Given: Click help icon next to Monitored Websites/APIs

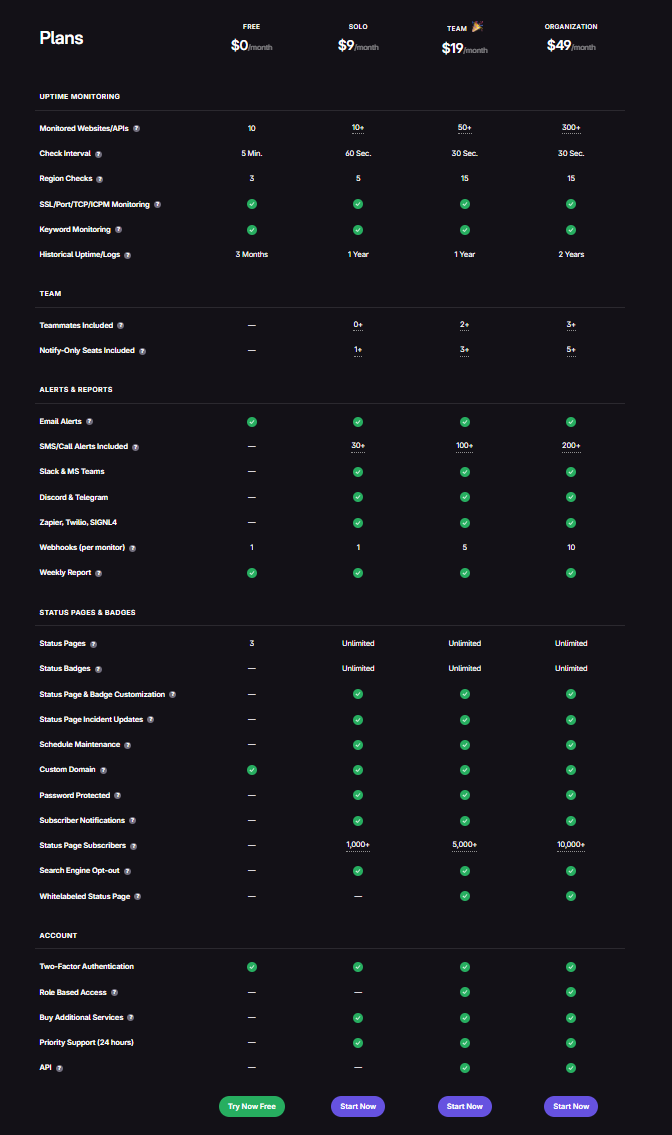Looking at the screenshot, I should coord(136,129).
